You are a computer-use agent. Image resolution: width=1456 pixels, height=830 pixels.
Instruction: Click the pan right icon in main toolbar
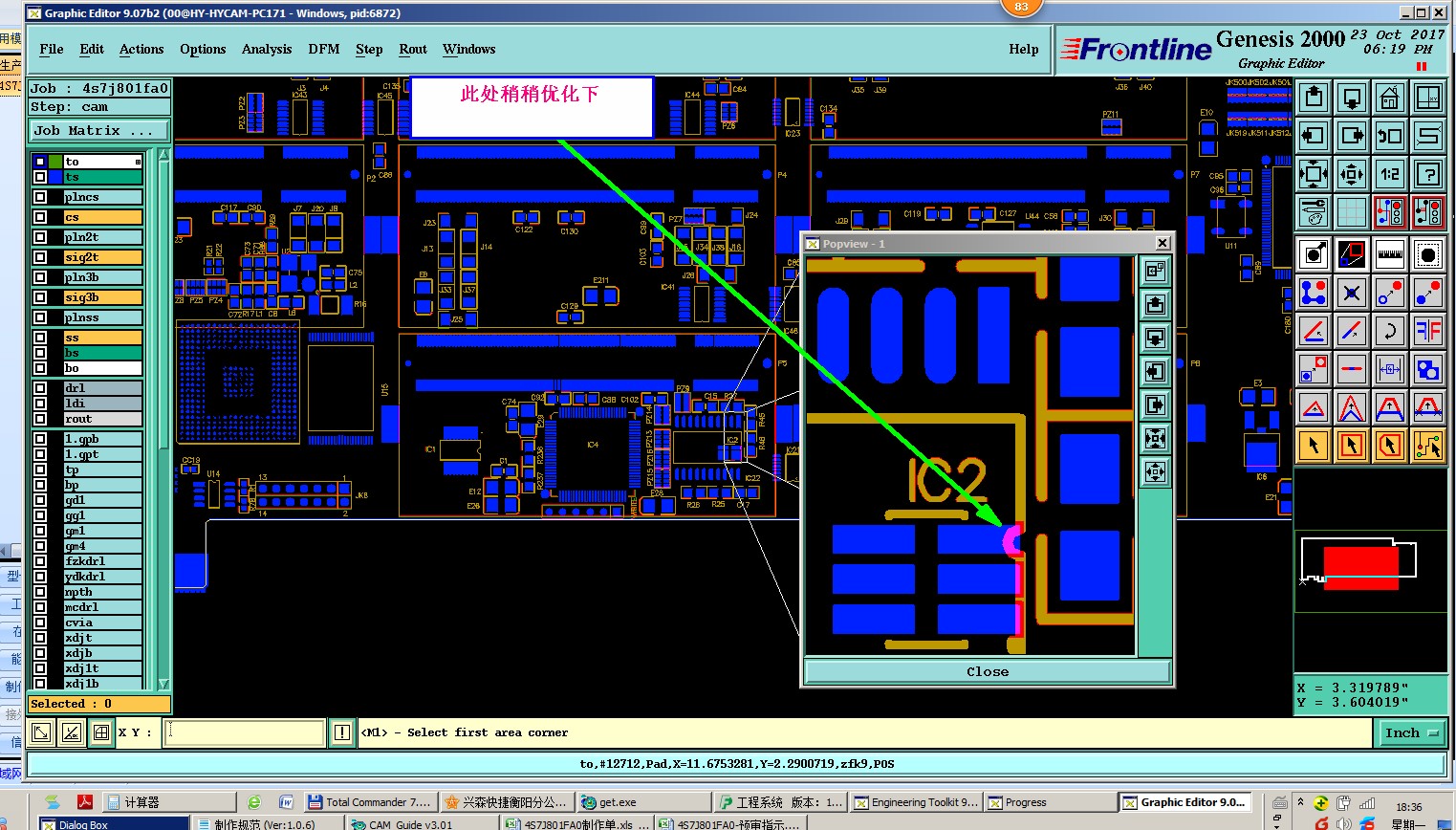tap(1352, 135)
